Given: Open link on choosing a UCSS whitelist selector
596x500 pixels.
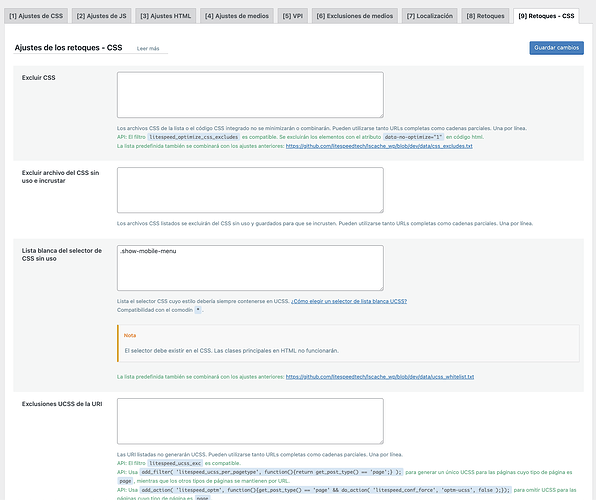Looking at the screenshot, I should 349,301.
